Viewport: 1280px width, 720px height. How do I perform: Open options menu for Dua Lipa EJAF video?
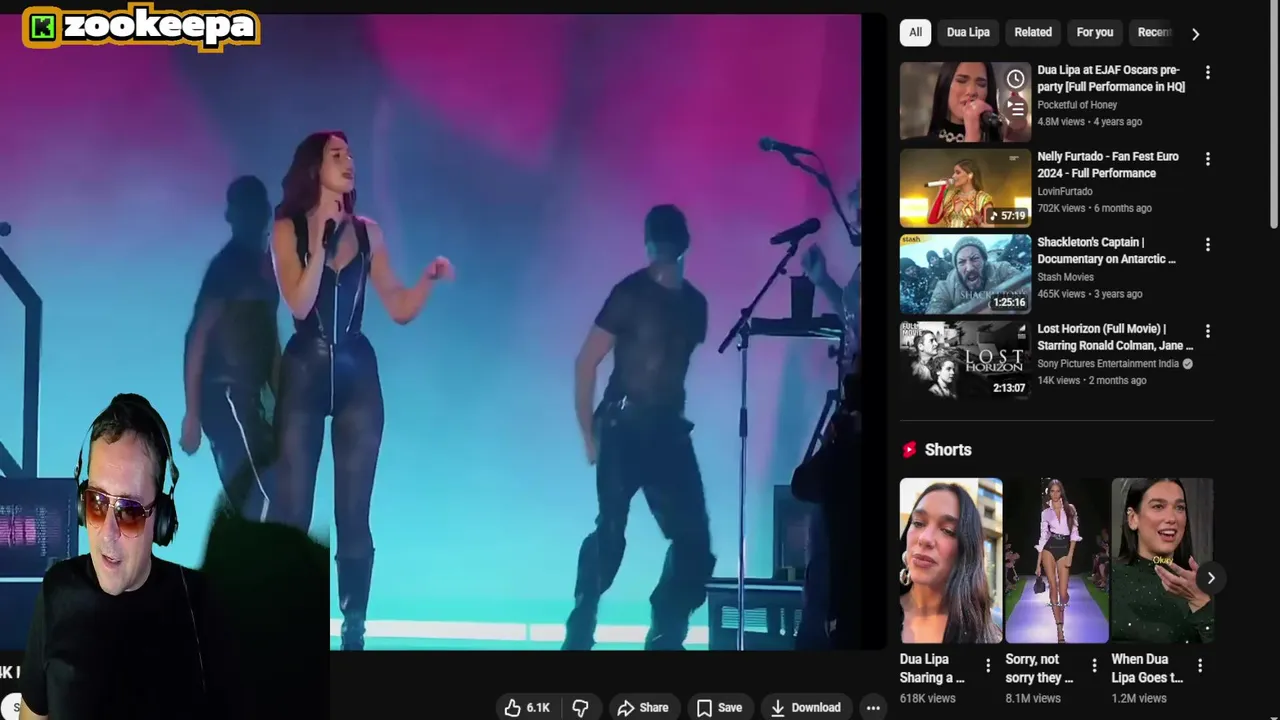(1207, 72)
